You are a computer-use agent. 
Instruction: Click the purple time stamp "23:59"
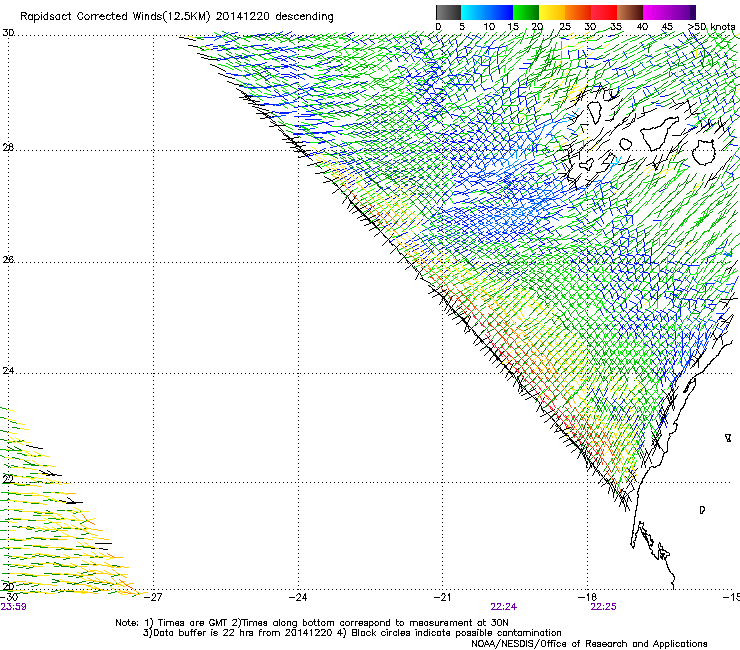tap(13, 607)
